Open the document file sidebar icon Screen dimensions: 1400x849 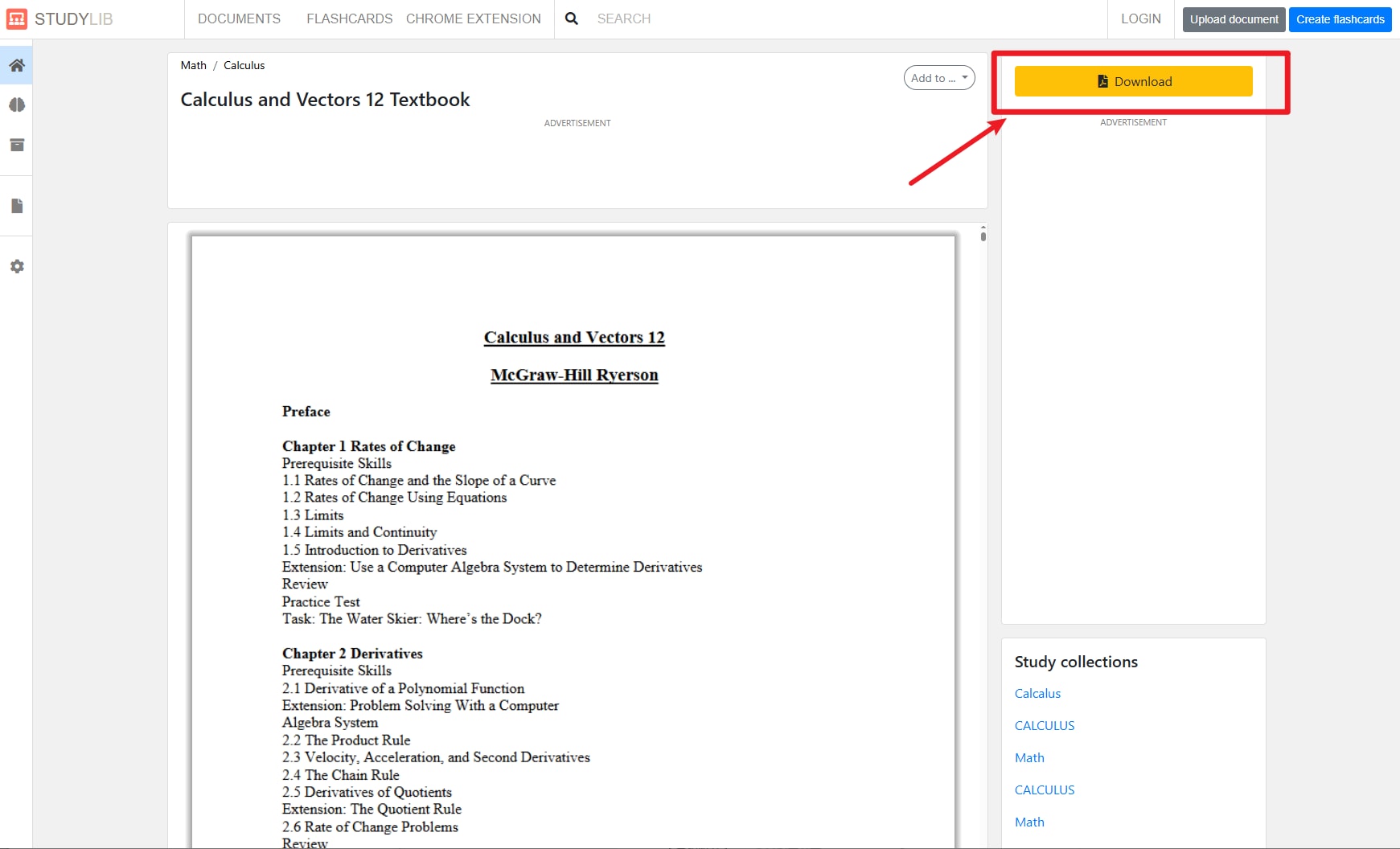(x=16, y=206)
